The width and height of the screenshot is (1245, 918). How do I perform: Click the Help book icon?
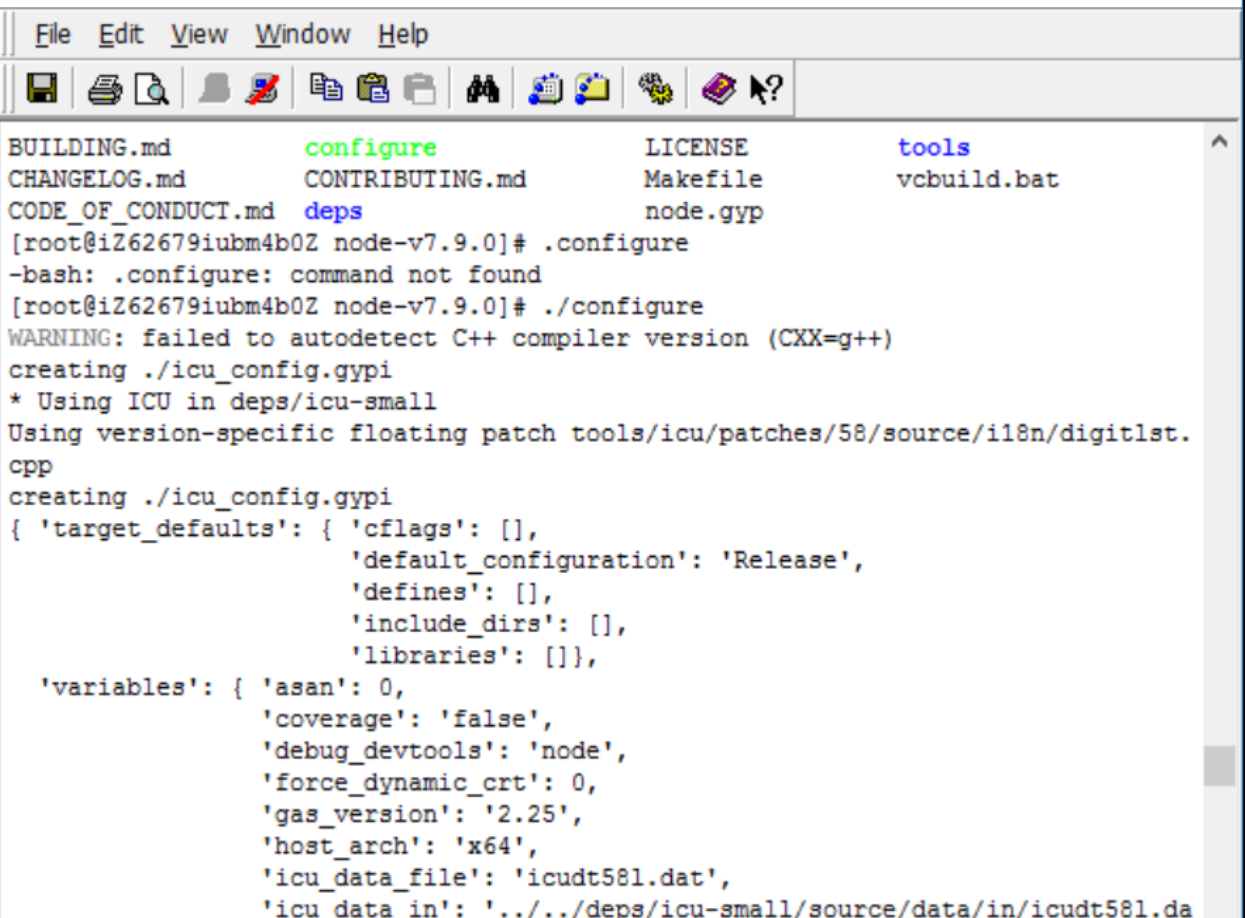718,90
